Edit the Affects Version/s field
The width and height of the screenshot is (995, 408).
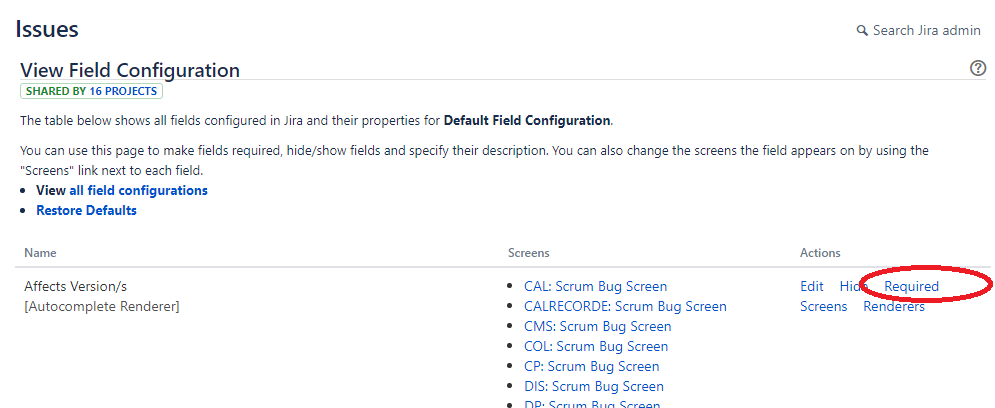pyautogui.click(x=812, y=286)
